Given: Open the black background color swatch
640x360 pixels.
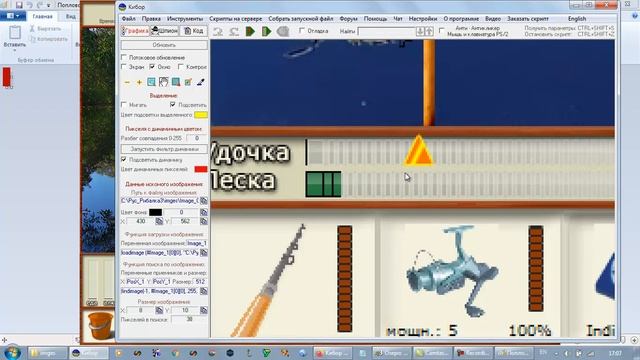Looking at the screenshot, I should point(156,212).
